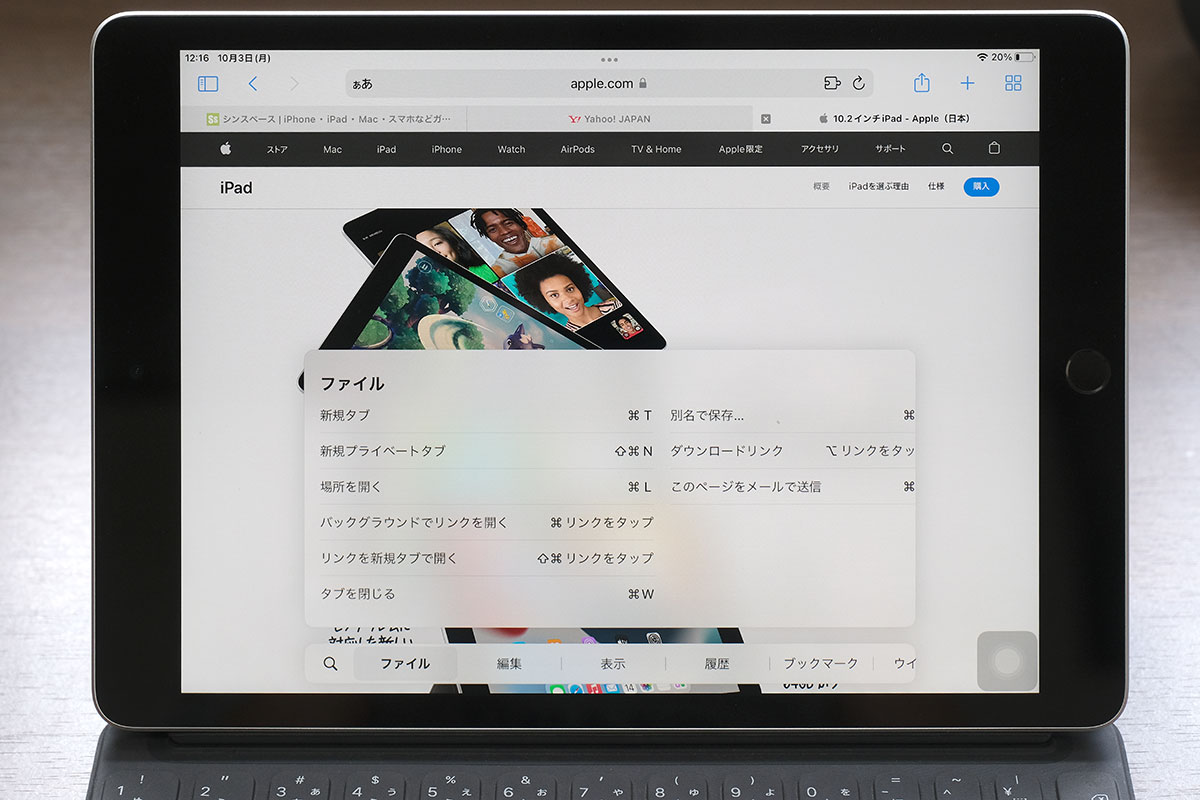Open TV & Home in Apple navigation
The height and width of the screenshot is (800, 1200).
pyautogui.click(x=656, y=150)
